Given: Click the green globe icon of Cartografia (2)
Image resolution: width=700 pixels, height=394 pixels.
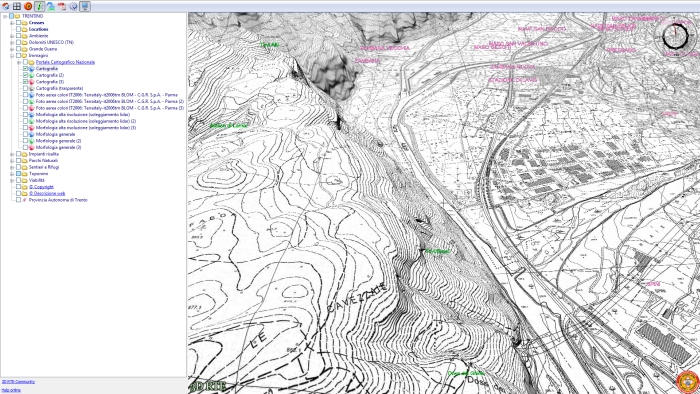Looking at the screenshot, I should pos(32,75).
